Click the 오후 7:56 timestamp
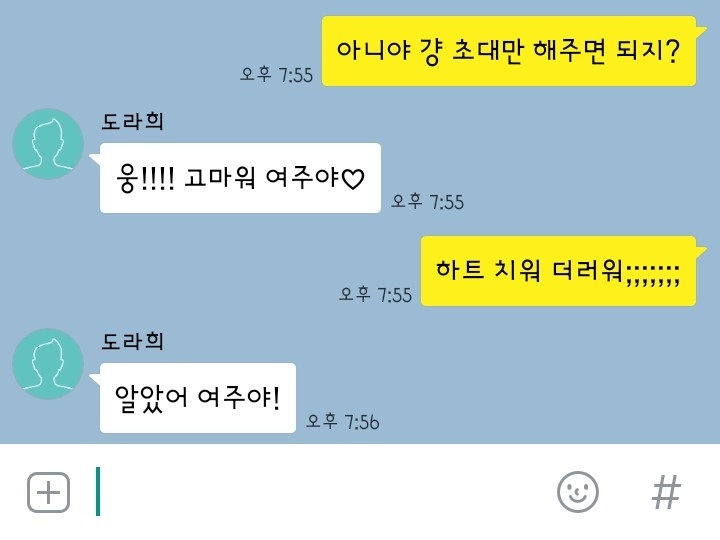 343,421
